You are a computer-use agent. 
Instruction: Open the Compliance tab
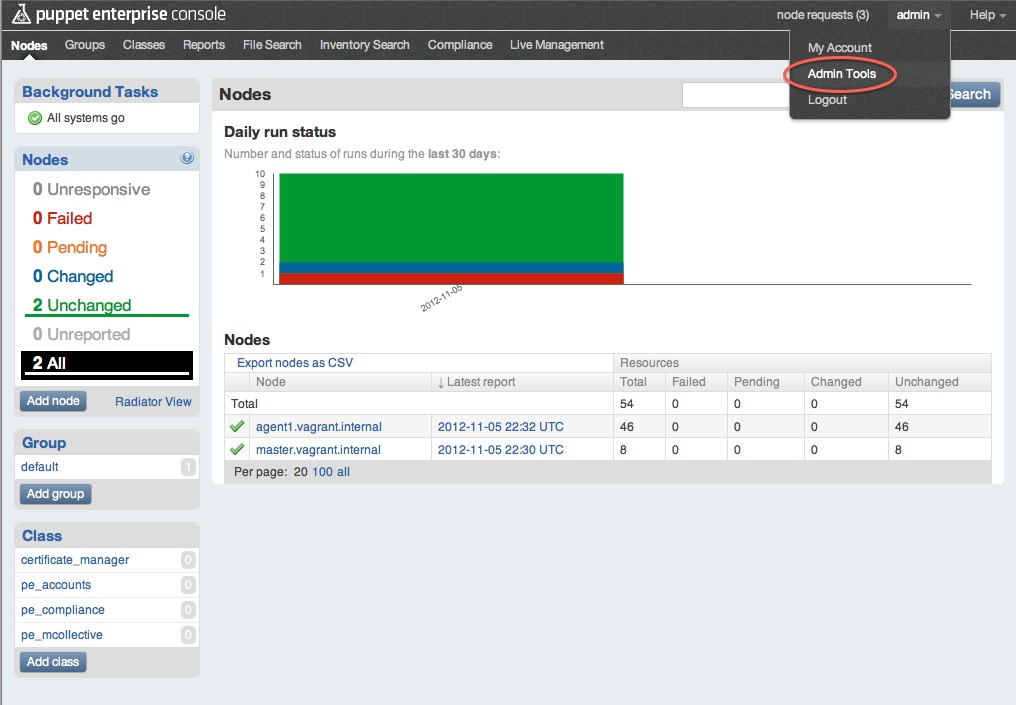tap(459, 45)
